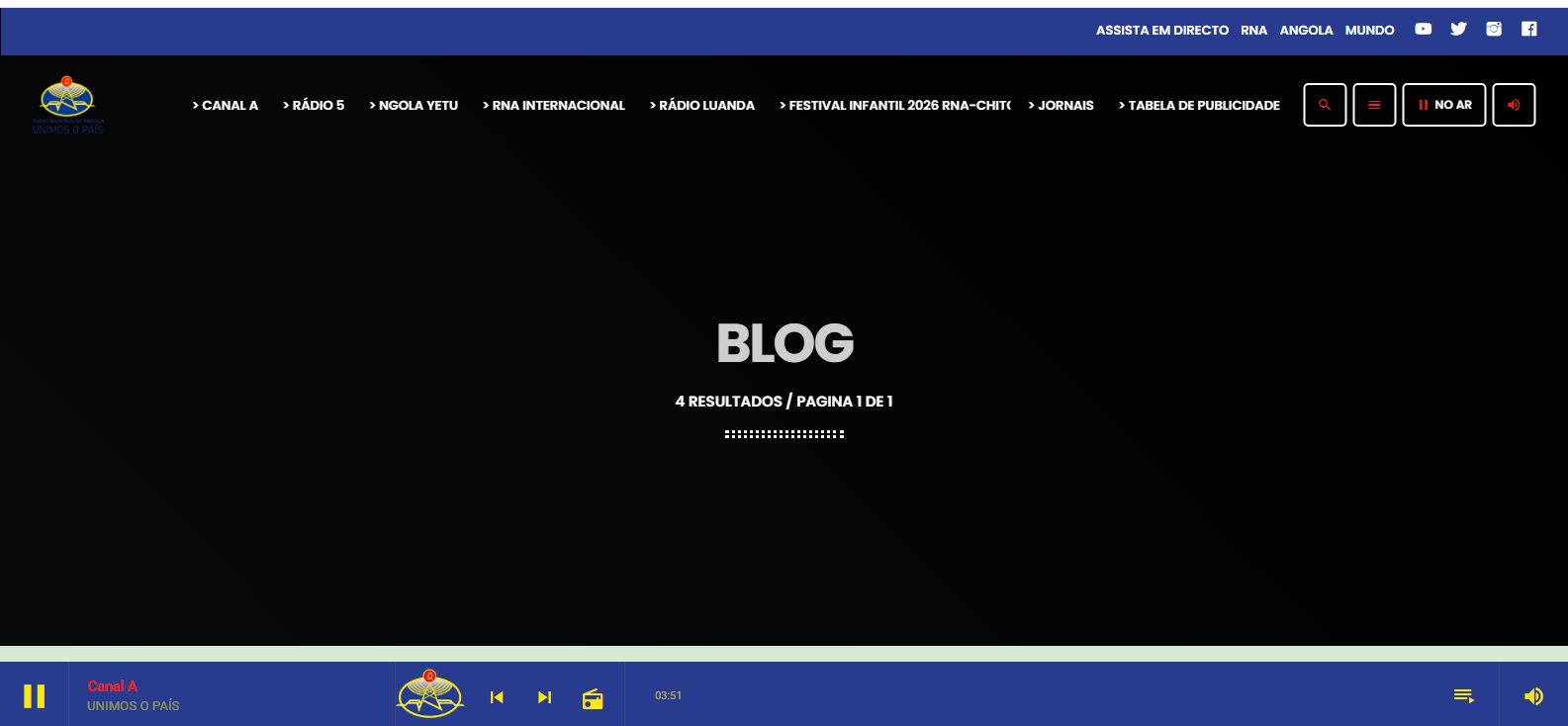Open the Twitter social icon
Image resolution: width=1568 pixels, height=726 pixels.
coord(1458,29)
